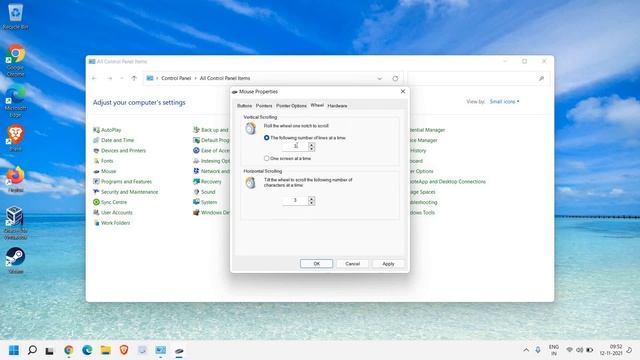Screen dimensions: 640x360
Task: Close the Mouse Properties dialog
Action: tap(403, 91)
